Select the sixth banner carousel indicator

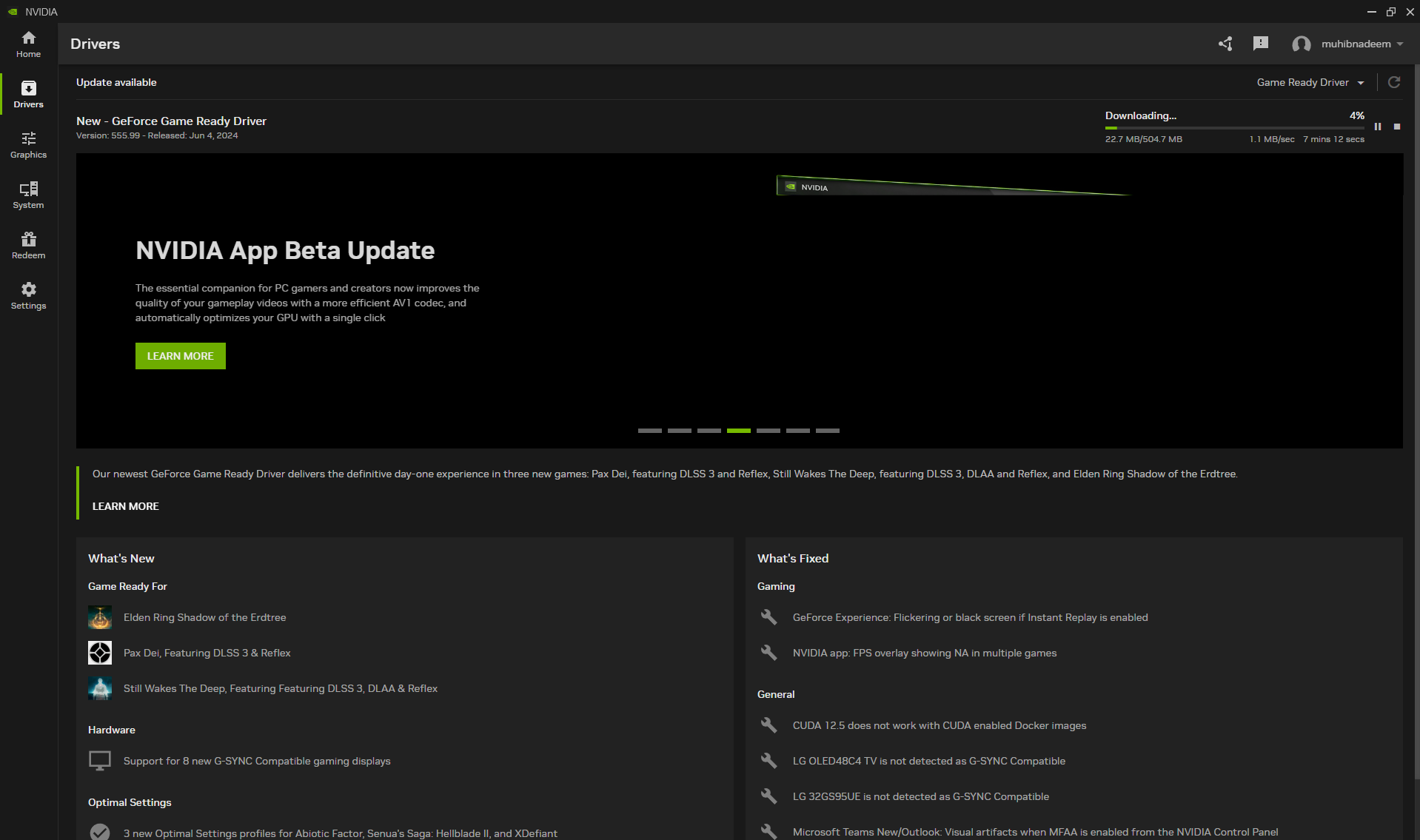click(798, 430)
